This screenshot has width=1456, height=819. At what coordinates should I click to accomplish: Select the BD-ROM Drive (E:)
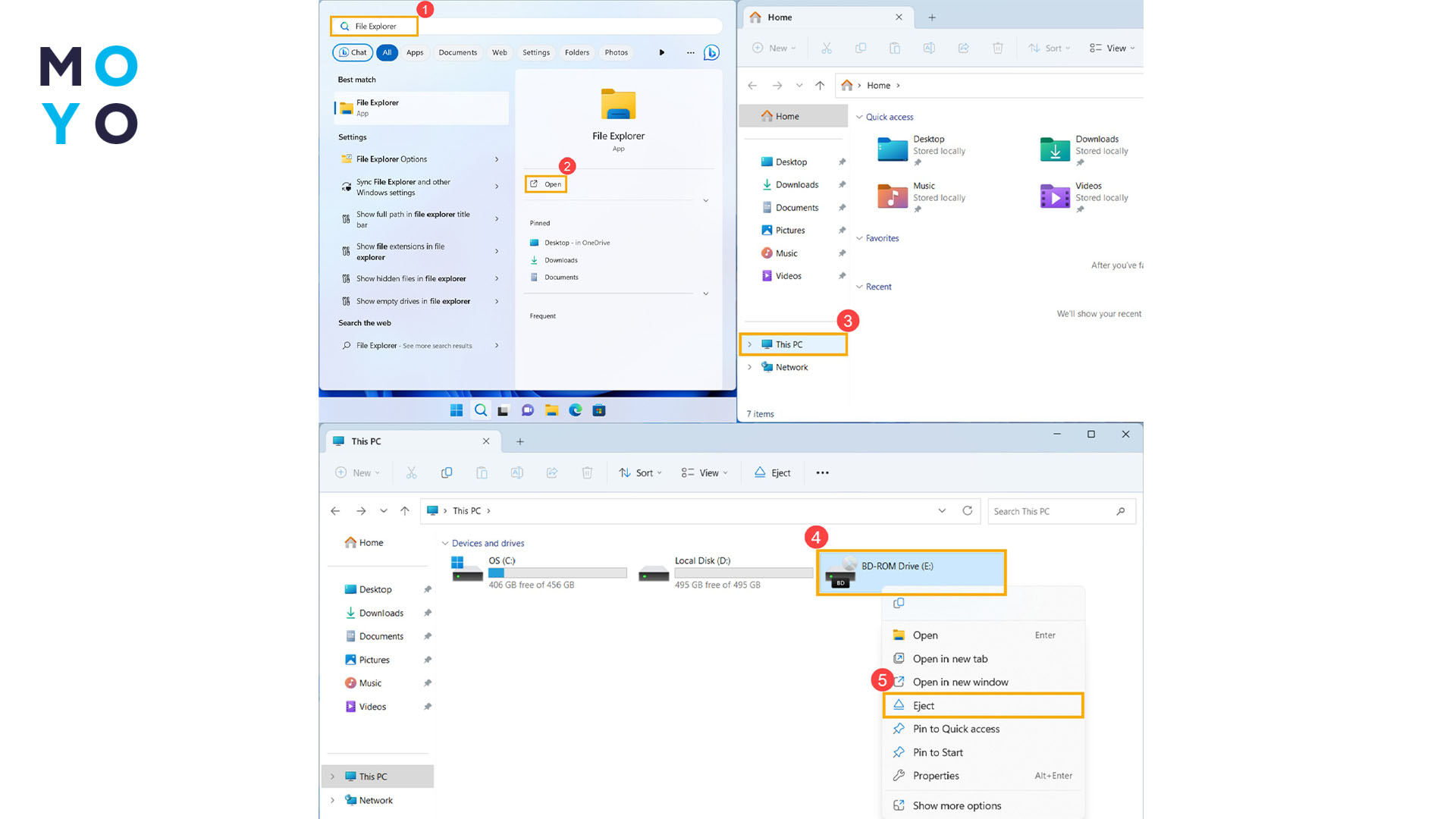[x=911, y=573]
